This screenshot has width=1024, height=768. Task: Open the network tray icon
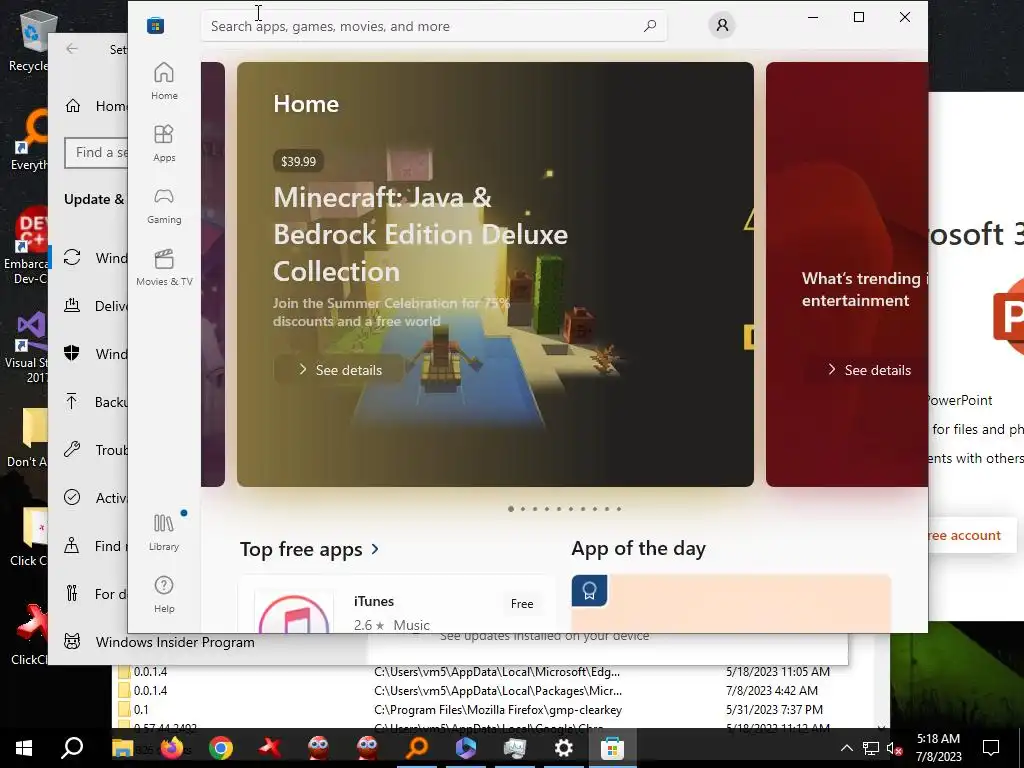(x=871, y=748)
